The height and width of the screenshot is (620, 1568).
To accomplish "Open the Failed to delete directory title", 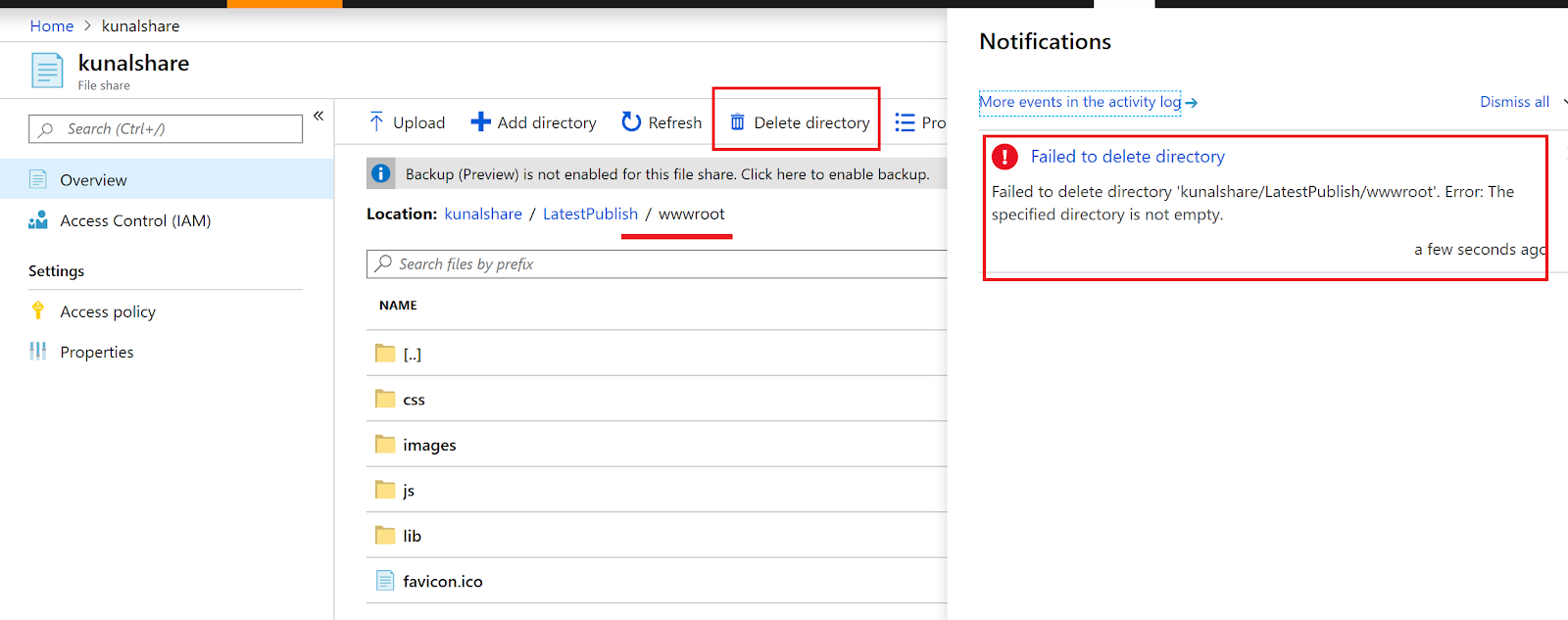I will pos(1127,157).
